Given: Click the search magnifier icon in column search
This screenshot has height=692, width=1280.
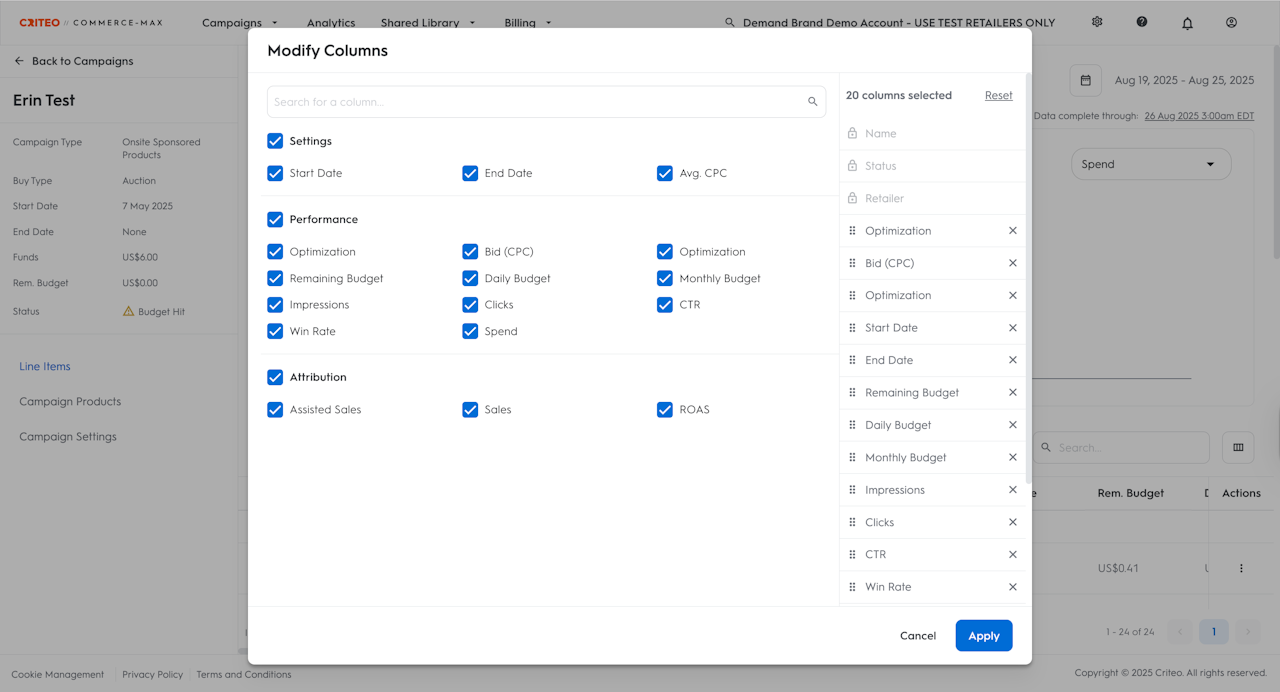Looking at the screenshot, I should [813, 102].
